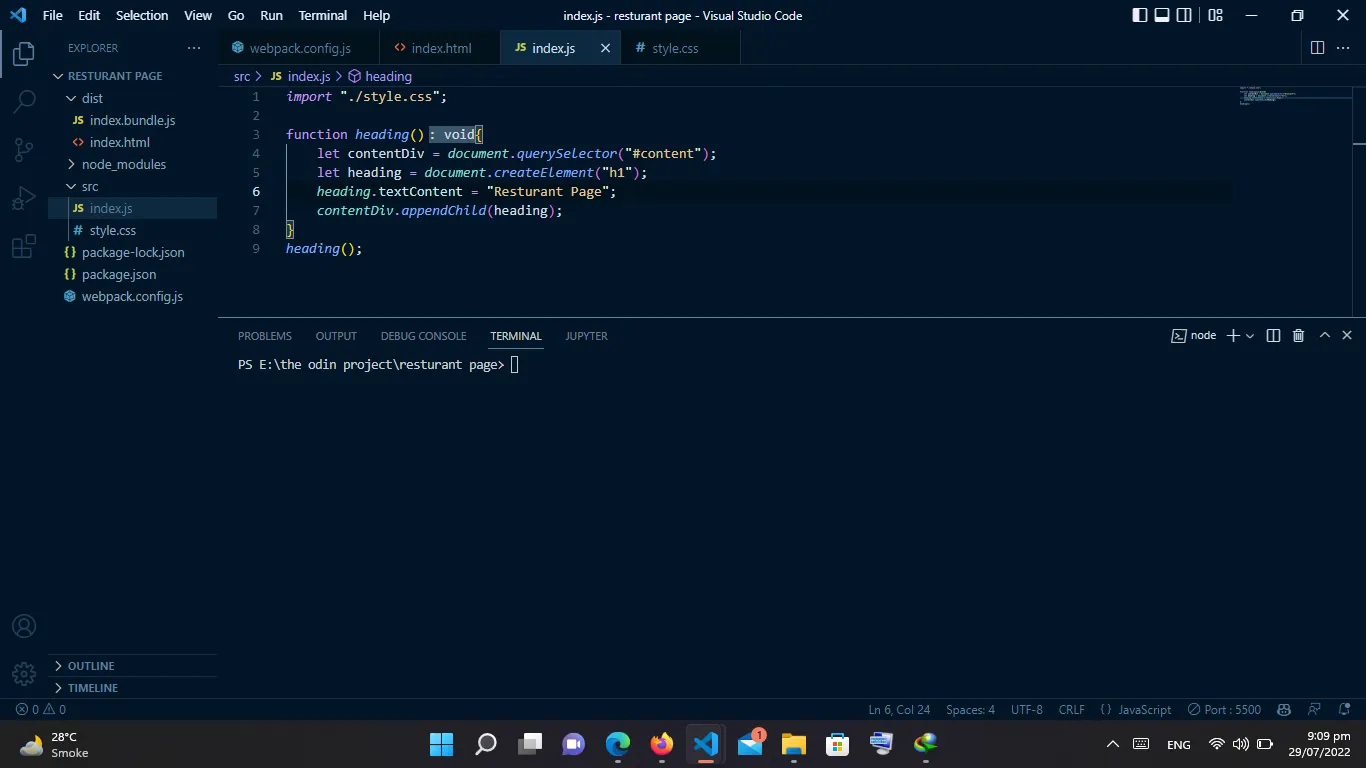Open the weather widget showing 28°C Smoke
This screenshot has width=1366, height=768.
(x=56, y=744)
